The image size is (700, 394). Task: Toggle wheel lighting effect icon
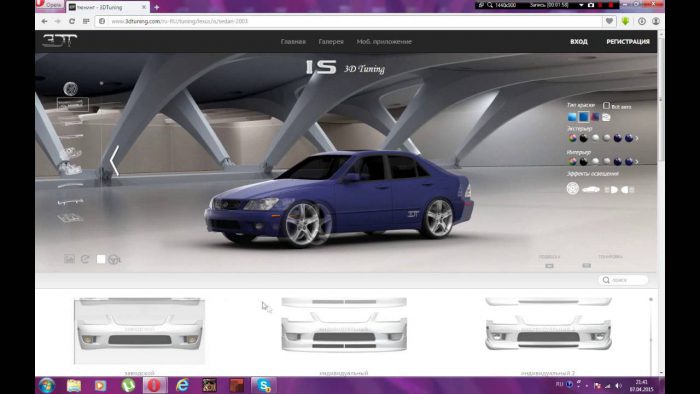click(572, 189)
